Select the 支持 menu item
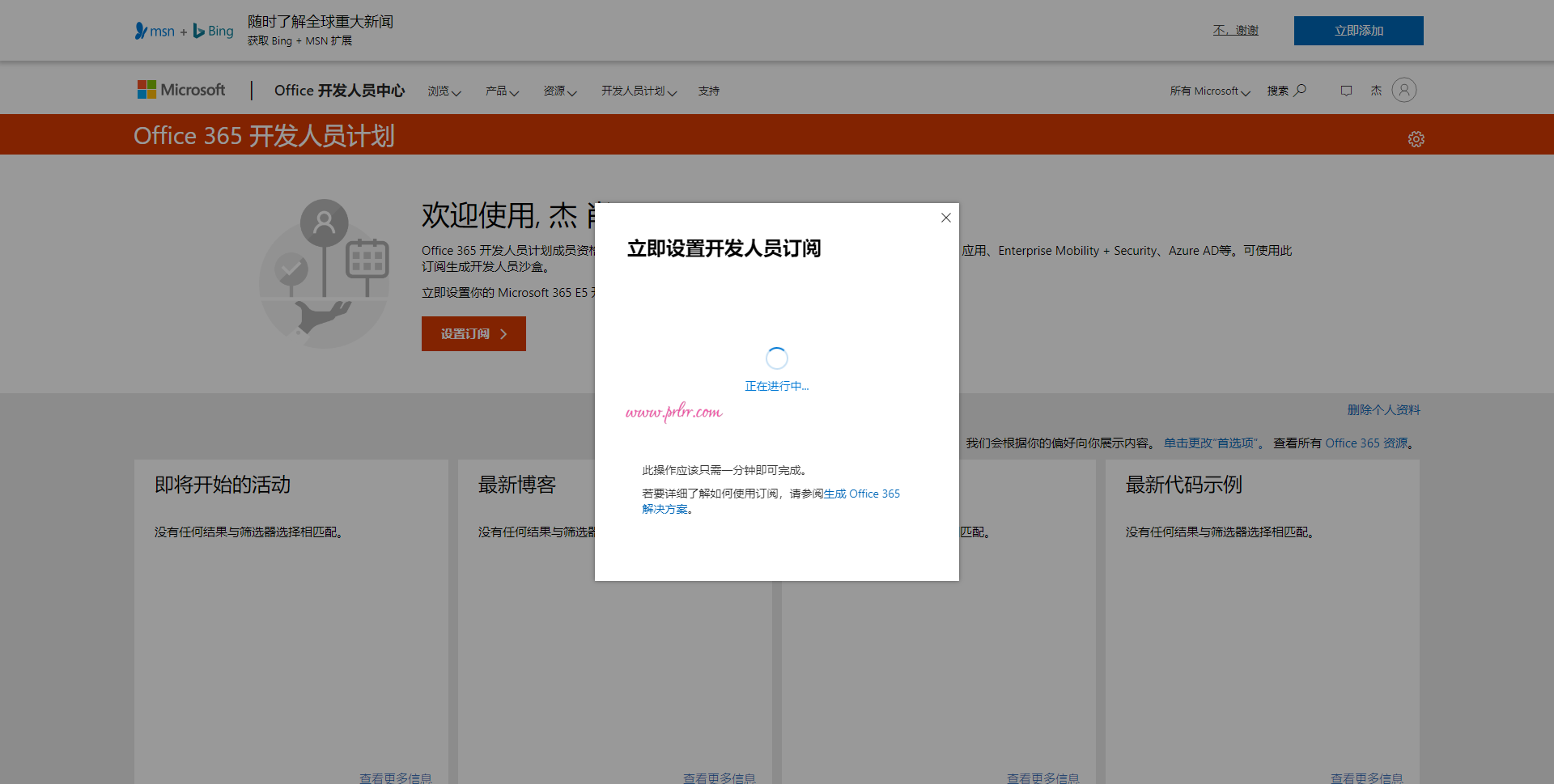 [x=709, y=91]
